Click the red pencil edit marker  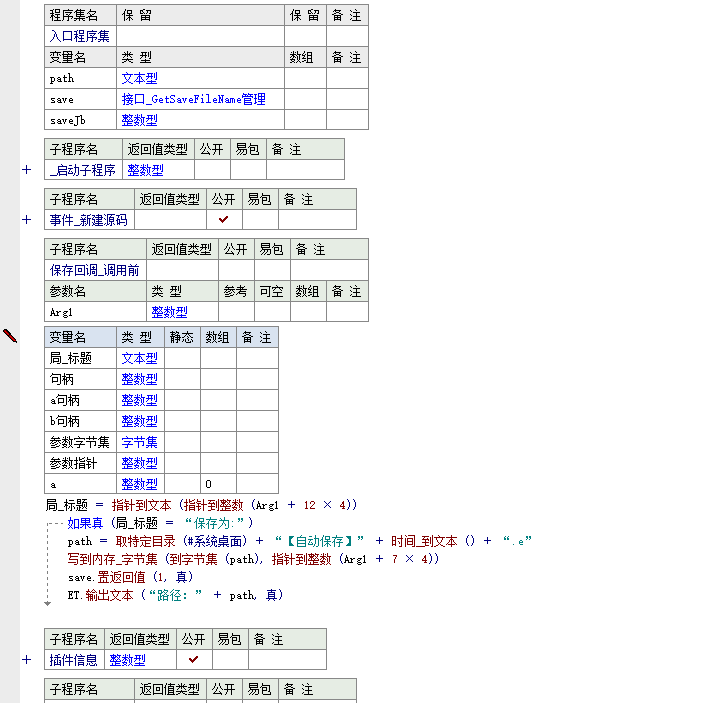click(x=10, y=335)
